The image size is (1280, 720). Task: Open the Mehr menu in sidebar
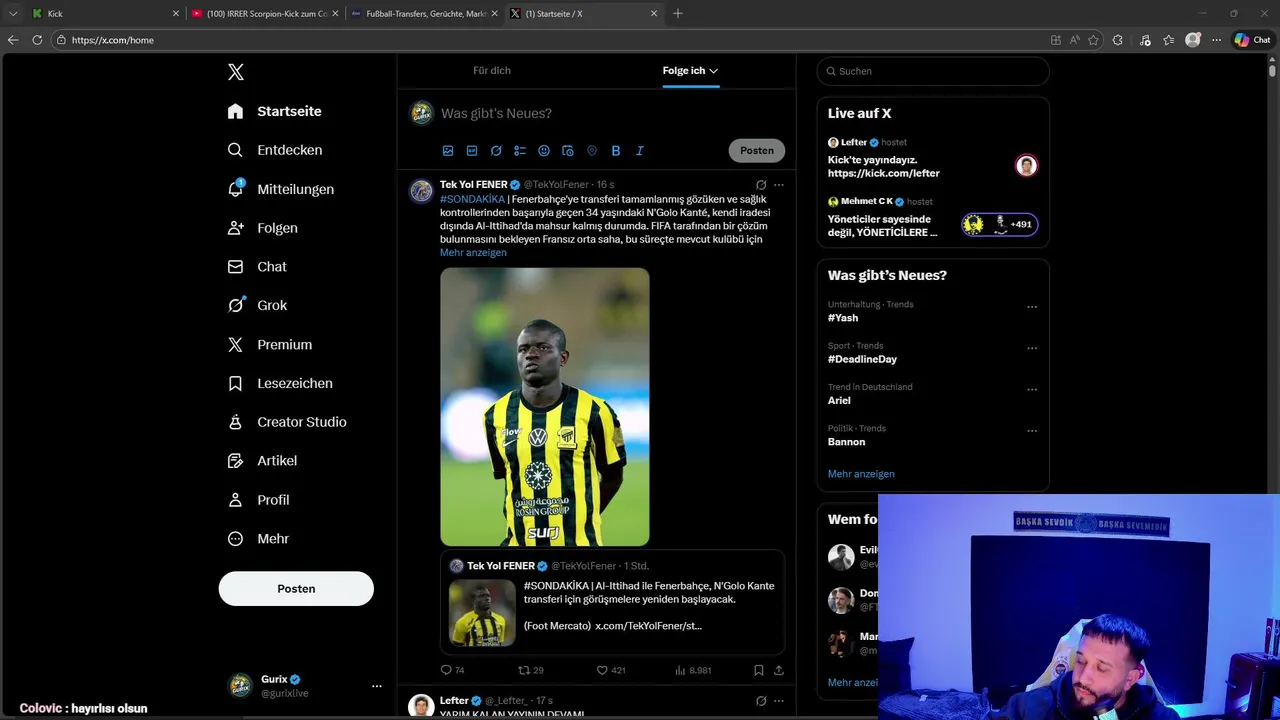coord(257,539)
